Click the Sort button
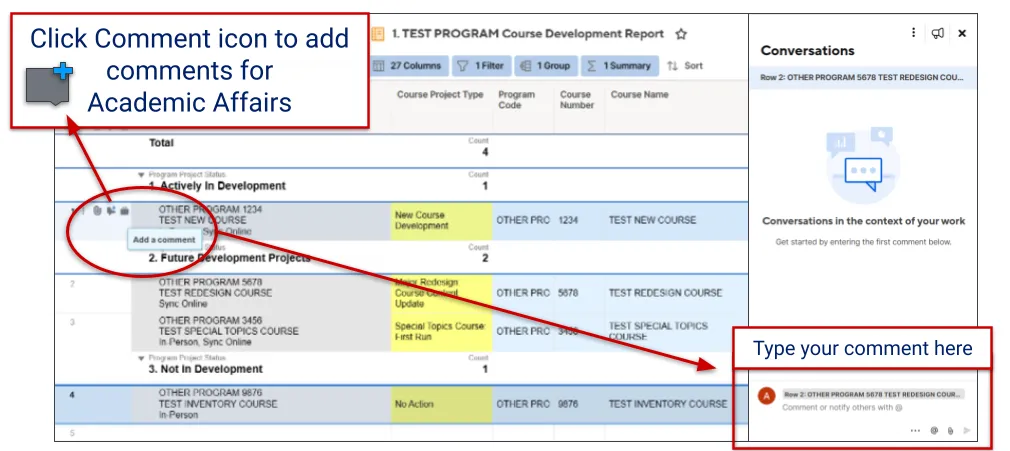The image size is (1010, 451). (685, 66)
